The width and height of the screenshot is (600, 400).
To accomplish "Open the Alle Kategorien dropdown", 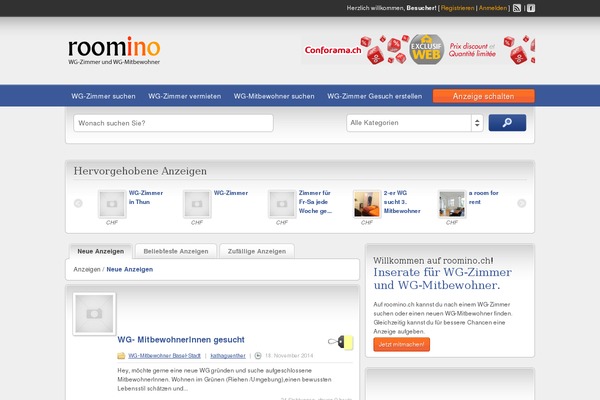I will (415, 123).
